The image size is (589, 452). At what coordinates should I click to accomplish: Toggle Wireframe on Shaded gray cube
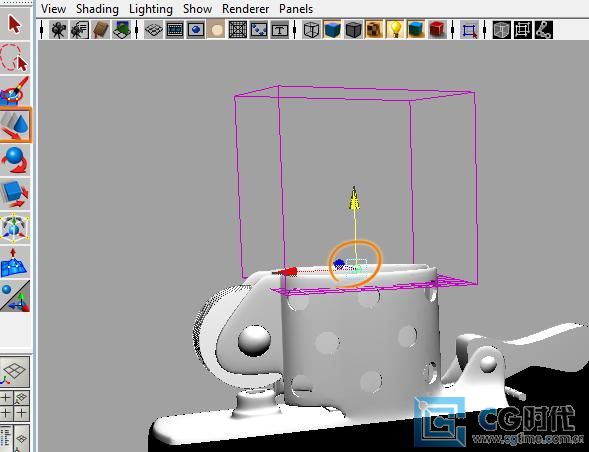click(353, 30)
